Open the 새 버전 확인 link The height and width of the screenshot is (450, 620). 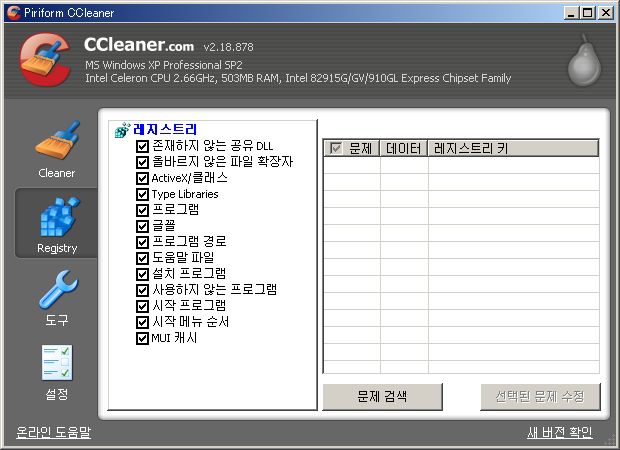pyautogui.click(x=560, y=432)
